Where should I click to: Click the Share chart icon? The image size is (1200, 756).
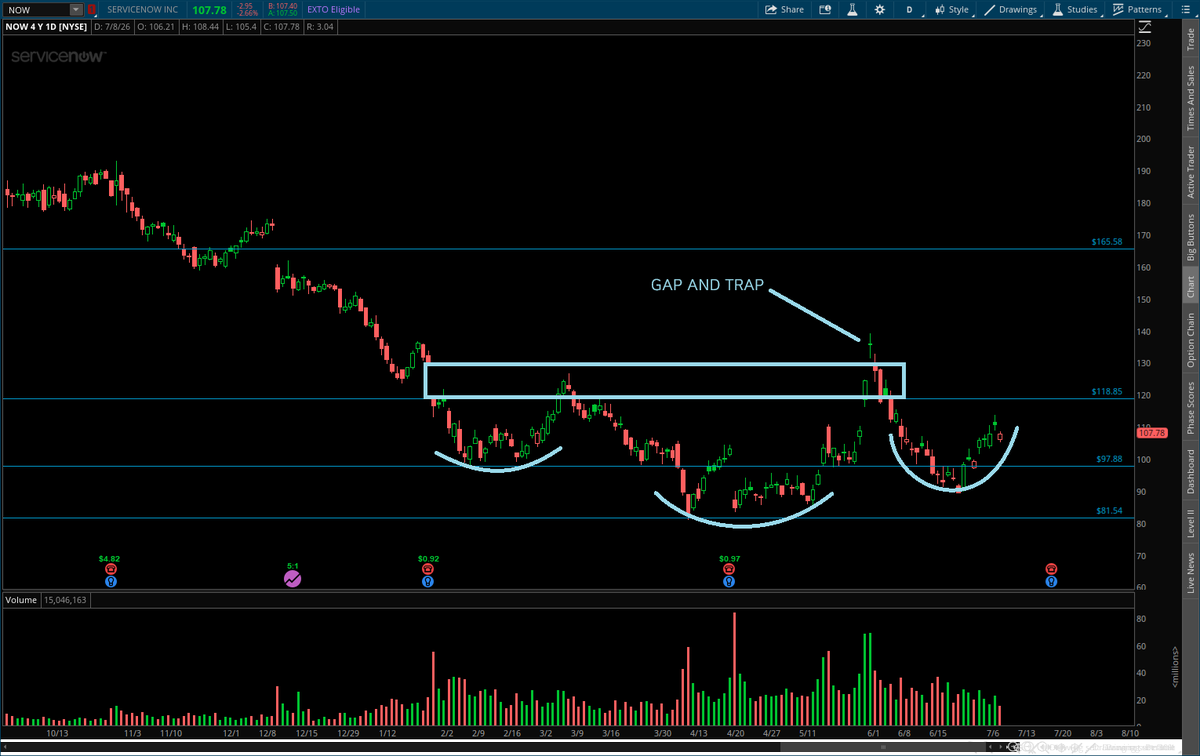[771, 9]
